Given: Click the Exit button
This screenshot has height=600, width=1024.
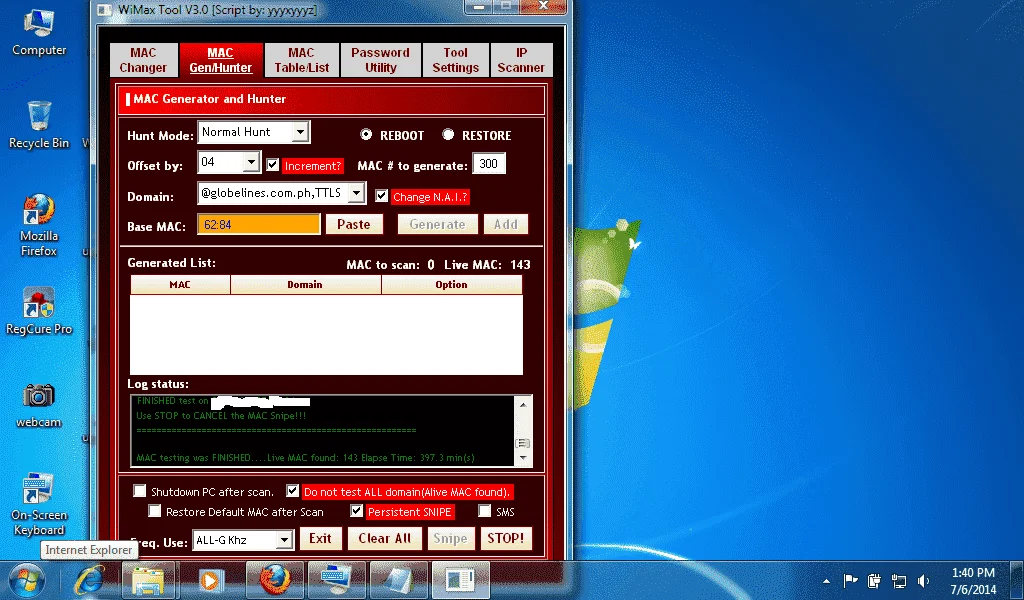Looking at the screenshot, I should [x=321, y=539].
